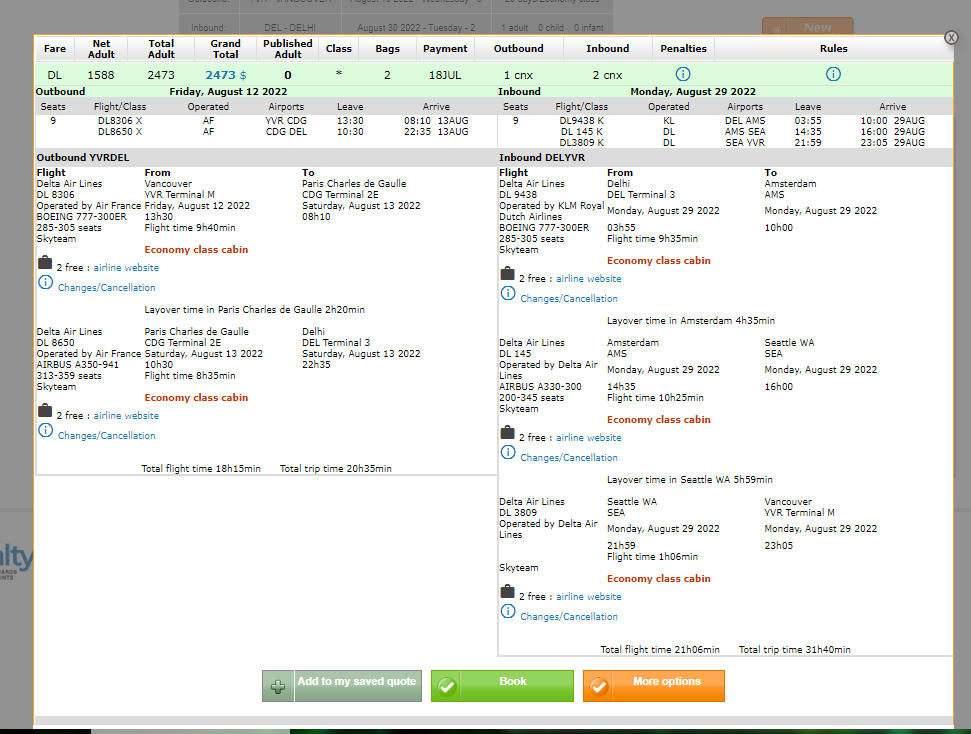Click info icon beside DL 8306 Changes/Cancellation
Screen dimensions: 971x734
(45, 283)
